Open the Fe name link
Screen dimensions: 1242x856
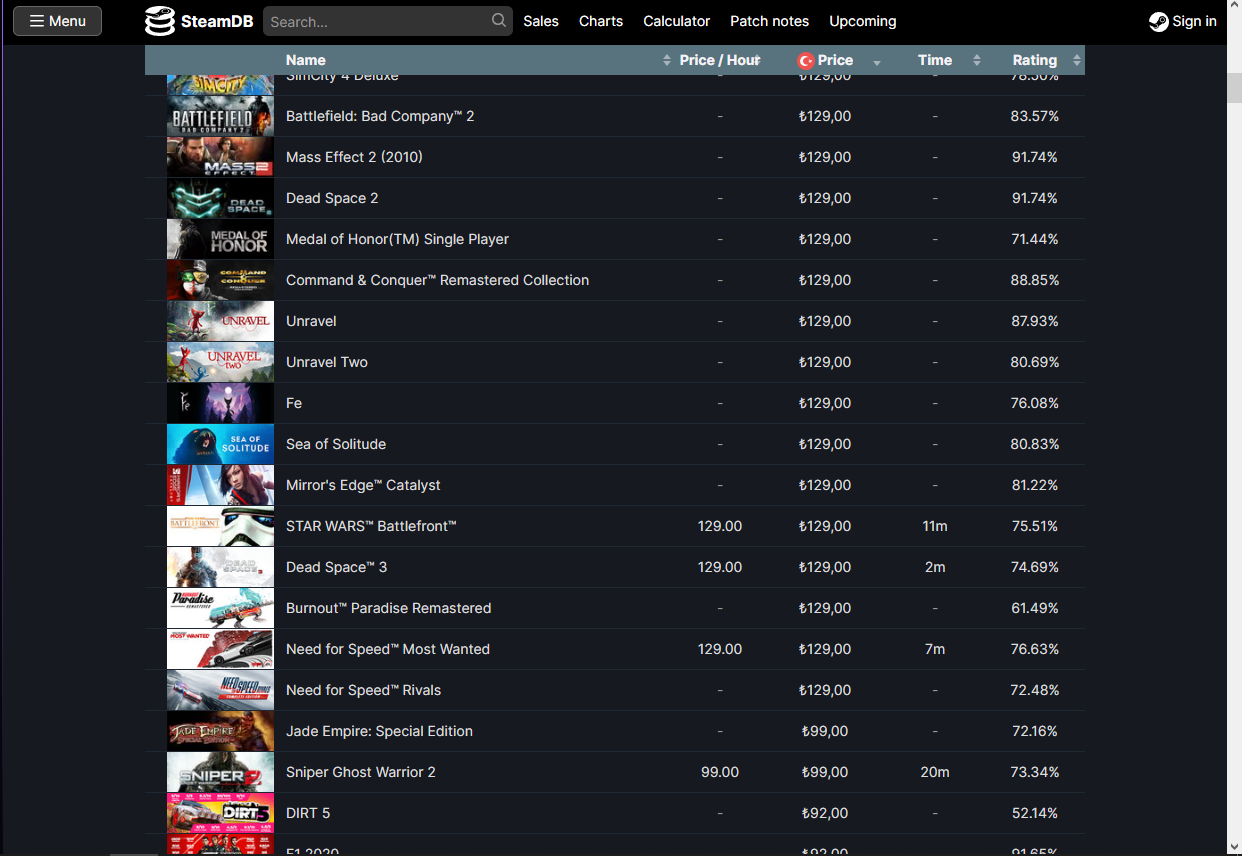[294, 403]
